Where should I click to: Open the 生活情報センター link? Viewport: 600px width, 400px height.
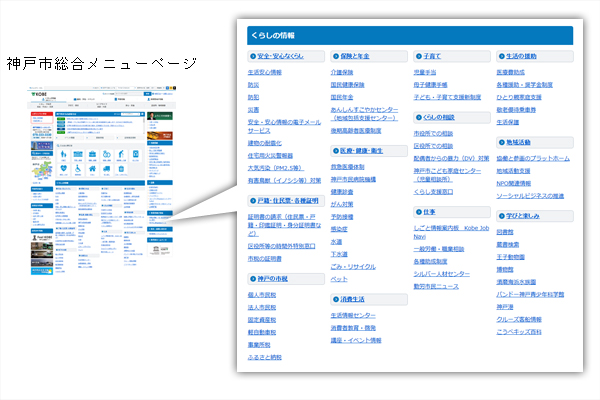353,315
